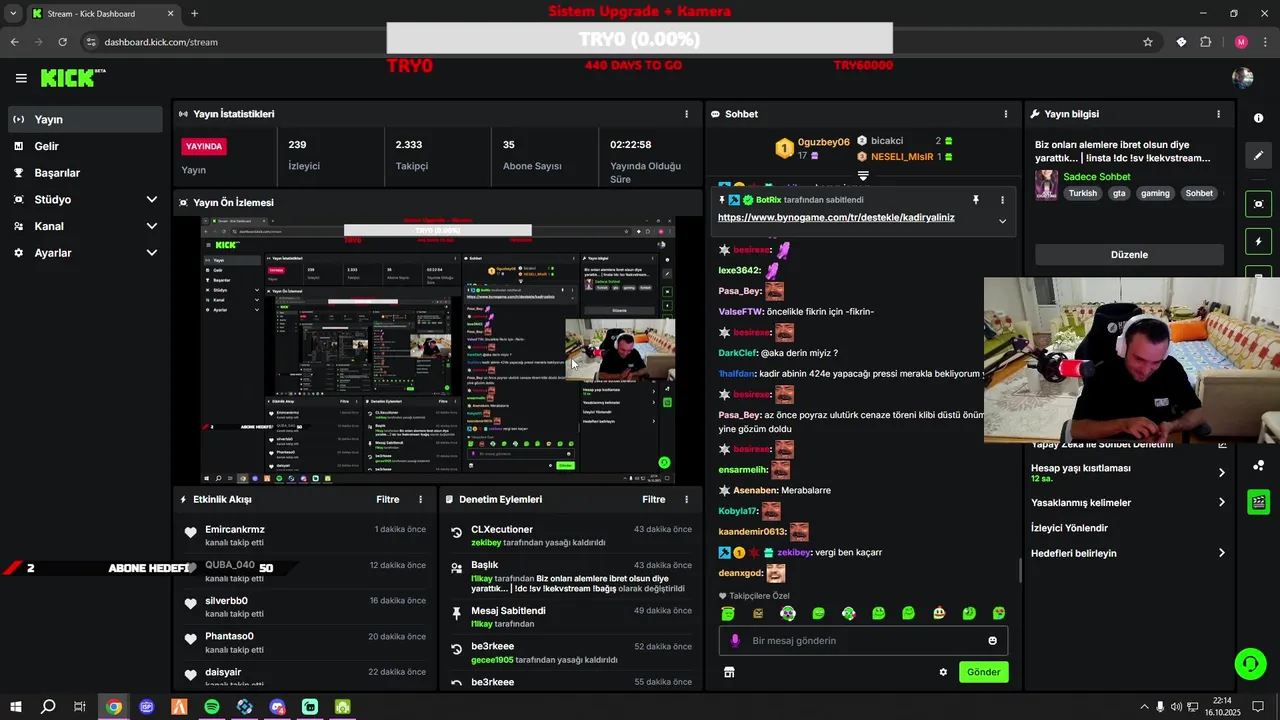This screenshot has width=1280, height=720.
Task: Open the Filtre dropdown in Etkinlik Akışı
Action: click(x=387, y=499)
